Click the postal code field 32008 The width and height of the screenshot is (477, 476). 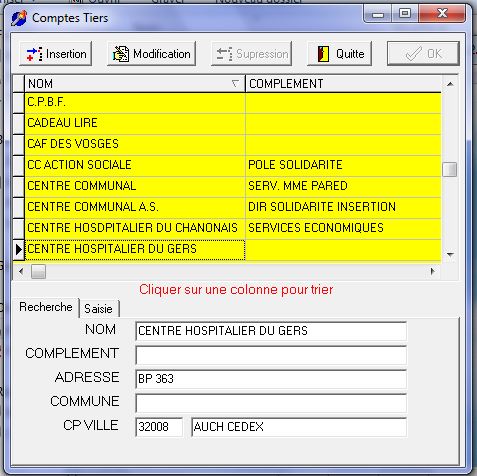(159, 427)
